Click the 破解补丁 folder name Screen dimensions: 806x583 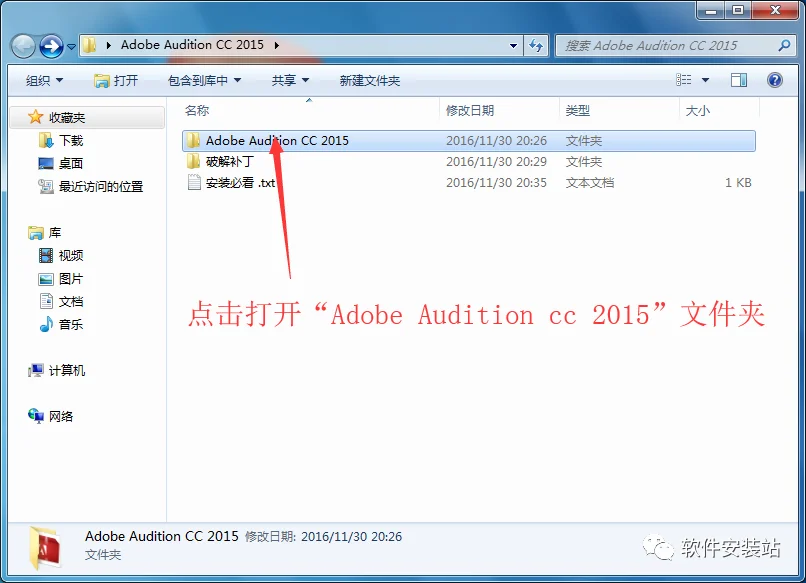pos(230,161)
